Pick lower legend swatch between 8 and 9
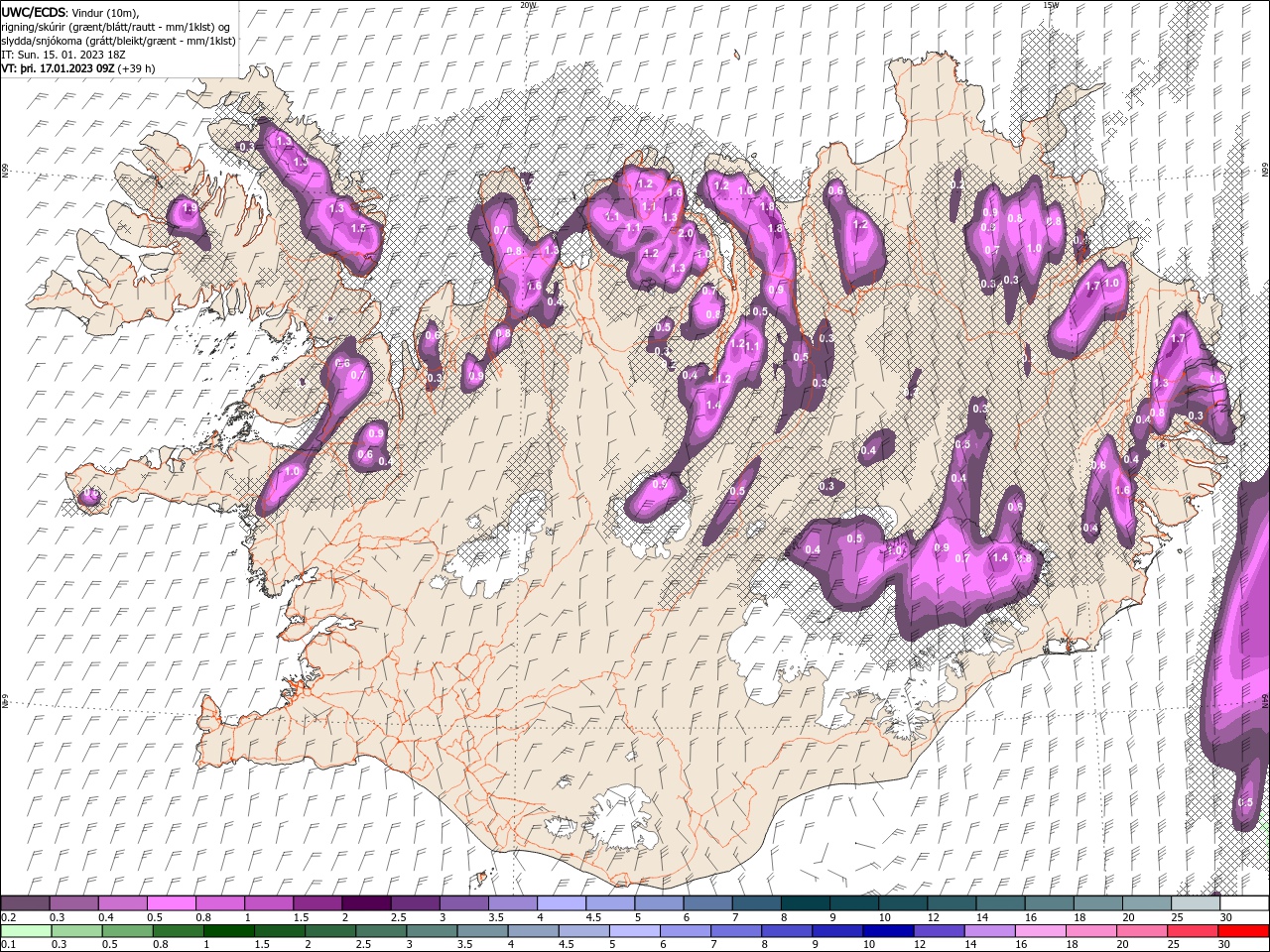1270x952 pixels. coord(787,931)
